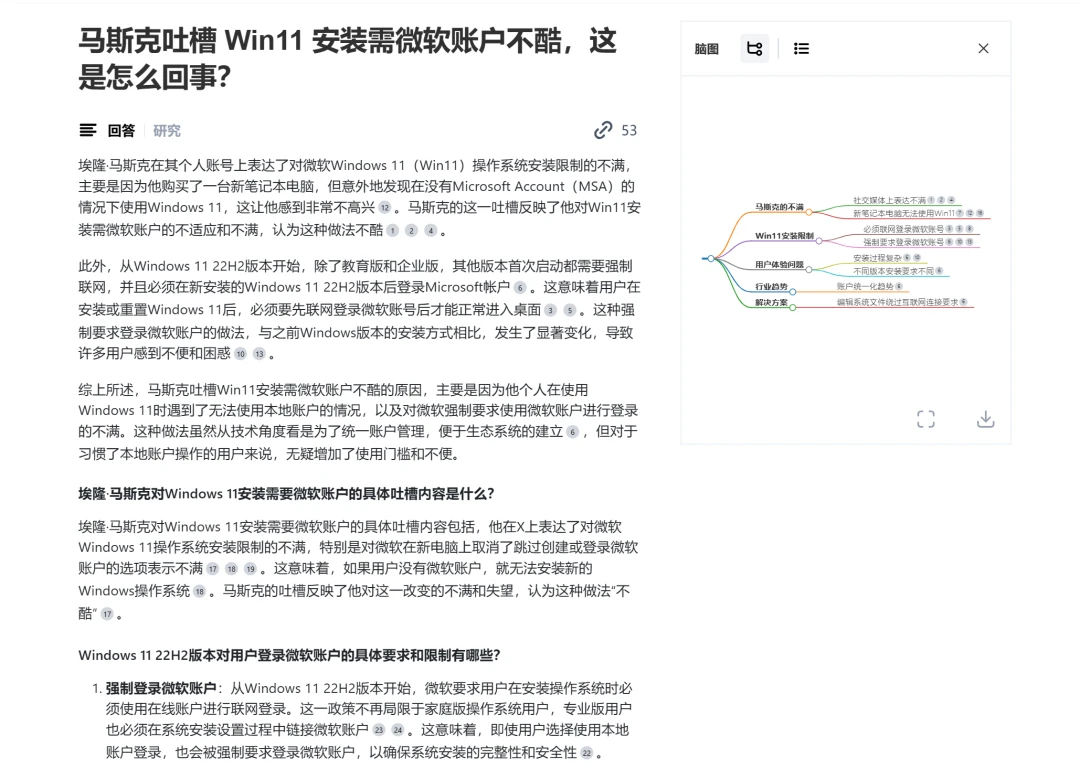Click the bold 强制登录微软账户 list item
The width and height of the screenshot is (1080, 769).
(x=160, y=688)
